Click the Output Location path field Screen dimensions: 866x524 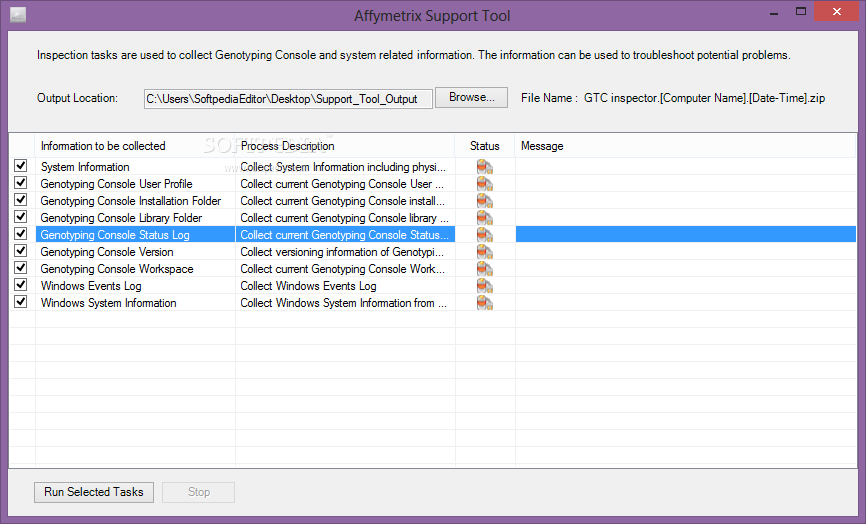[x=288, y=99]
